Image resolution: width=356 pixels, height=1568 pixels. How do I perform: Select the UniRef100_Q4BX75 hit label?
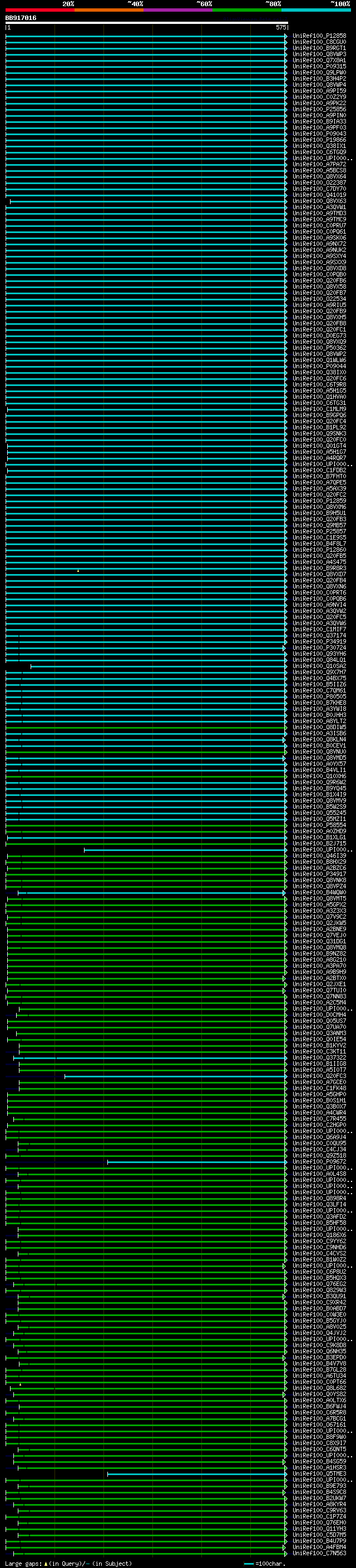click(x=319, y=678)
